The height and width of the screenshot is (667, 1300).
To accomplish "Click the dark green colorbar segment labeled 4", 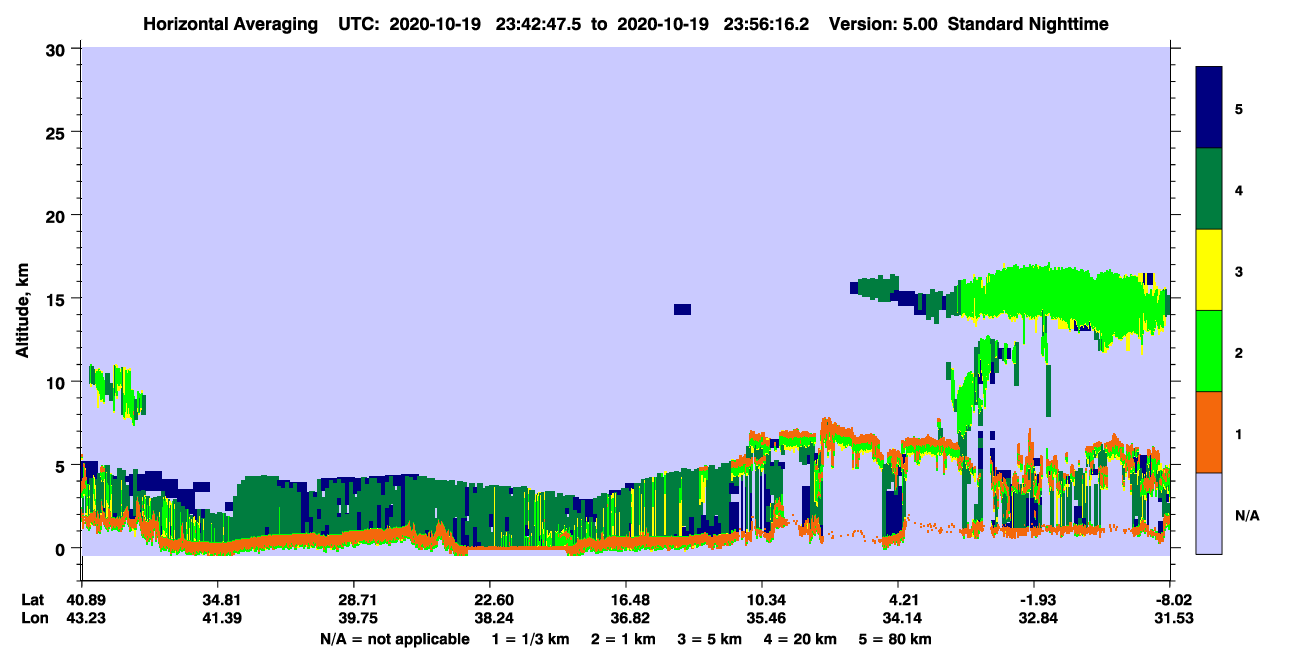I will [1209, 189].
